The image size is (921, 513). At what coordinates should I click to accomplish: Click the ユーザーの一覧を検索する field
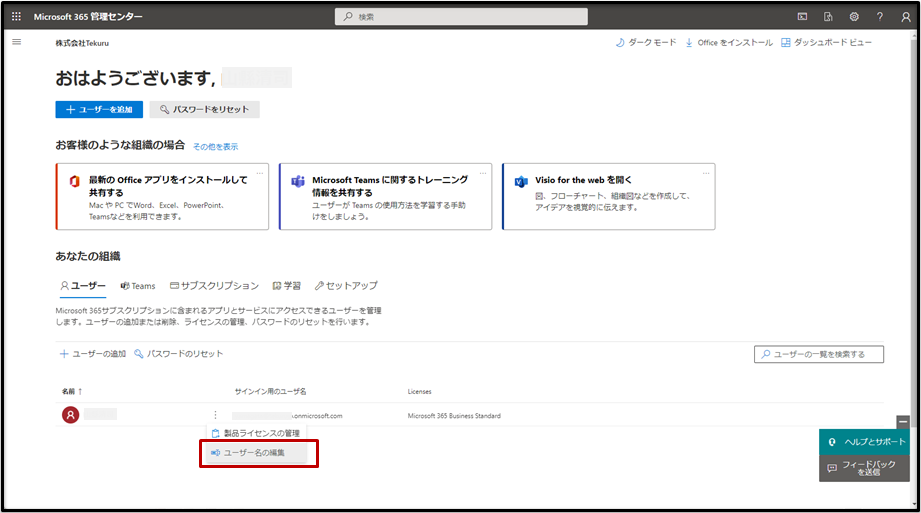tap(819, 354)
